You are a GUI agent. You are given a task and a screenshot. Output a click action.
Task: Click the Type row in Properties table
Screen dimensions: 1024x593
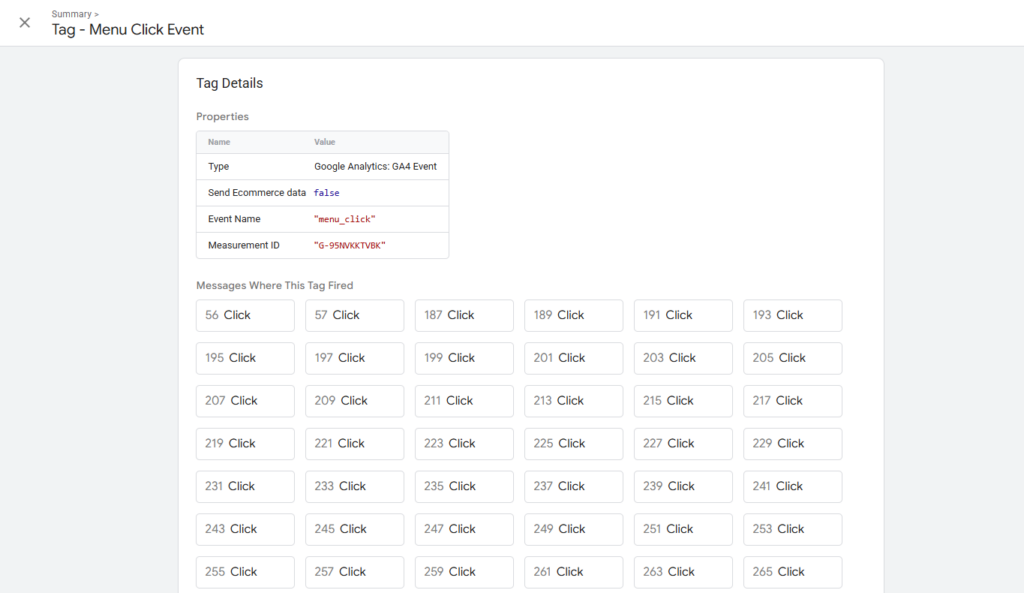click(x=322, y=167)
